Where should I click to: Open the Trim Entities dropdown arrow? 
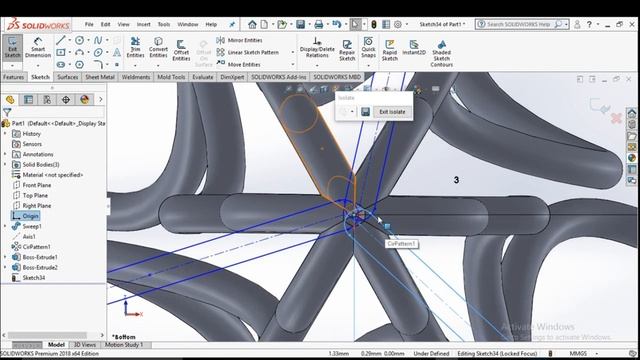point(135,65)
